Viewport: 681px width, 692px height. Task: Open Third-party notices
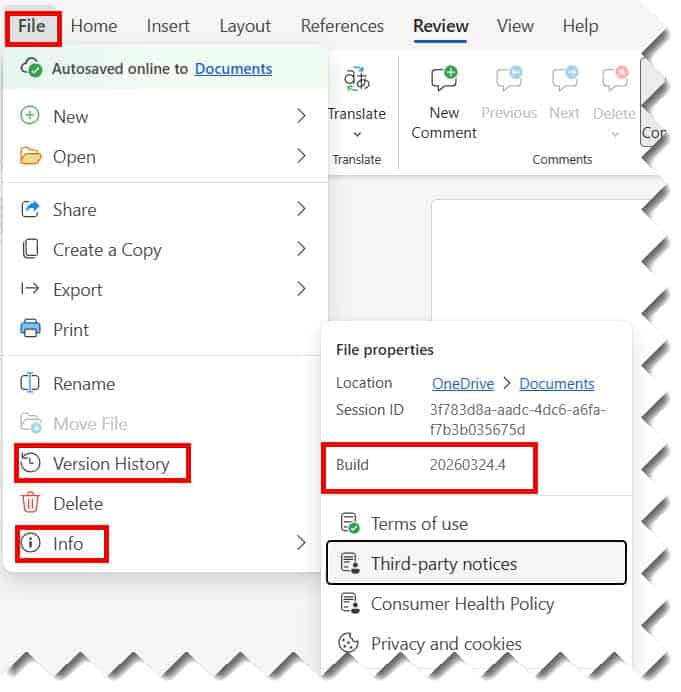[476, 564]
